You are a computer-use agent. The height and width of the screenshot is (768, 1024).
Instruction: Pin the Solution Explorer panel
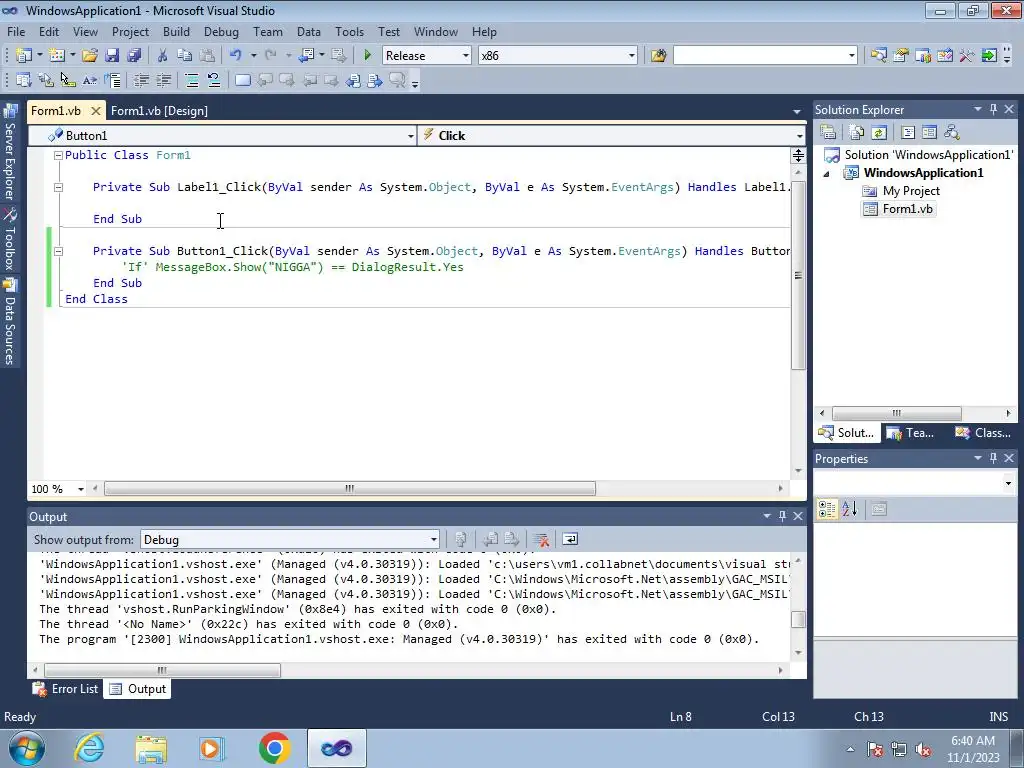coord(993,110)
